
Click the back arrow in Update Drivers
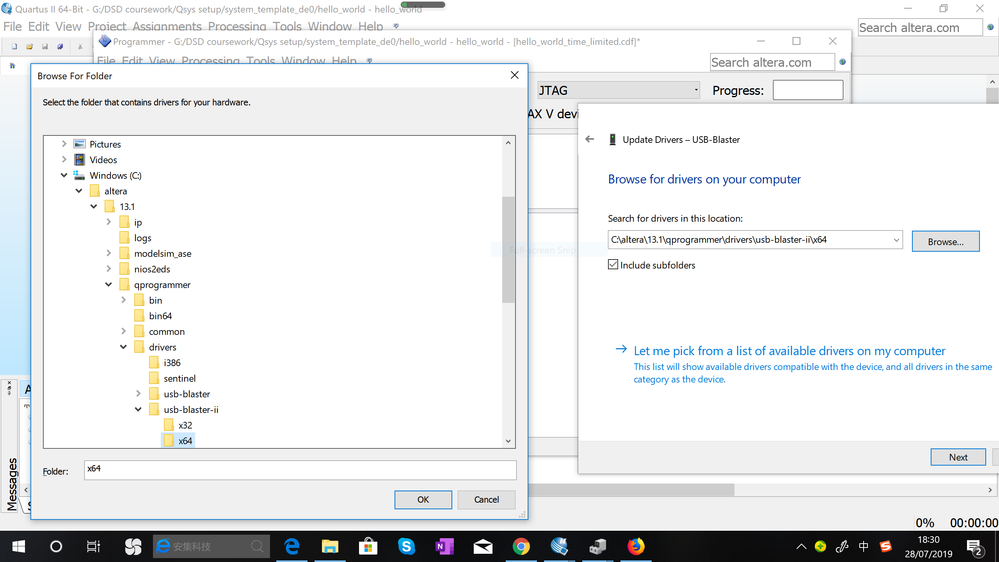[590, 139]
